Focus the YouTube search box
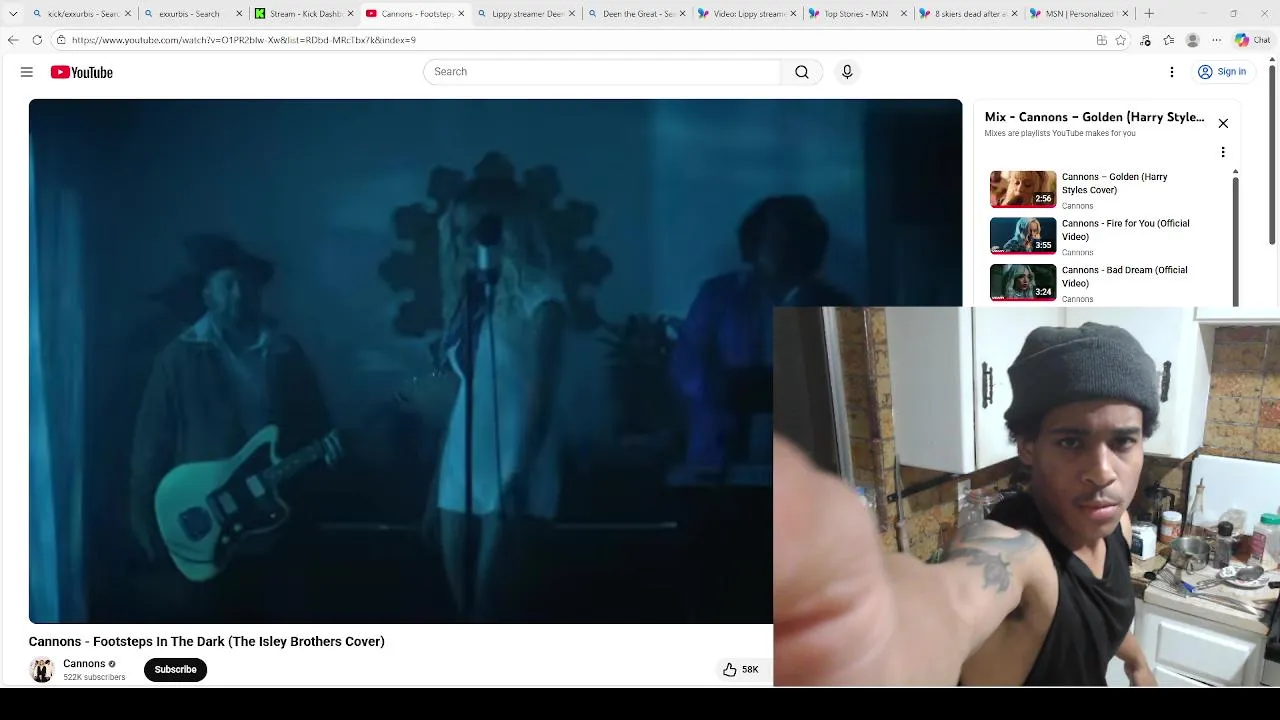This screenshot has width=1280, height=720. (603, 72)
